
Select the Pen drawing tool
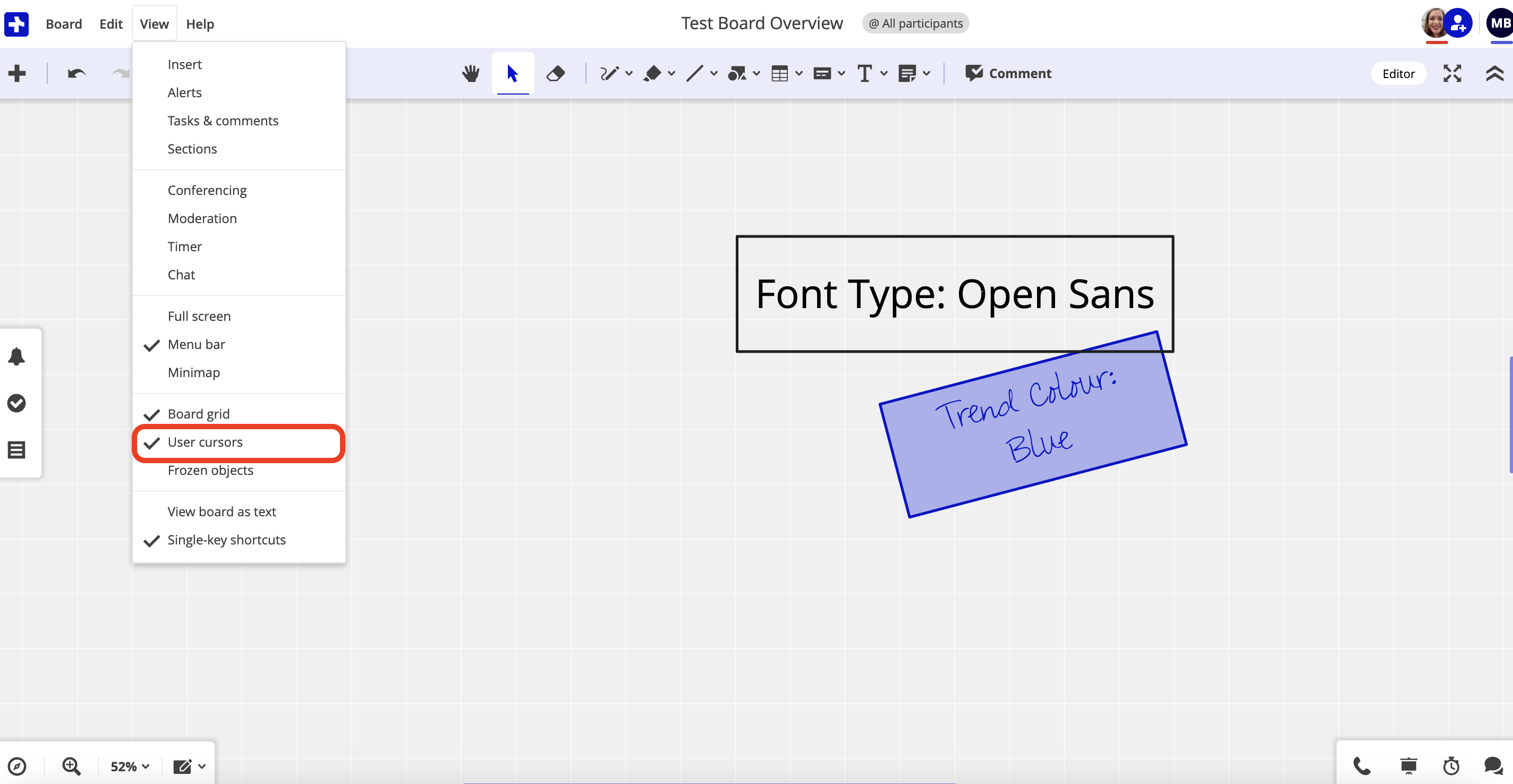(610, 73)
